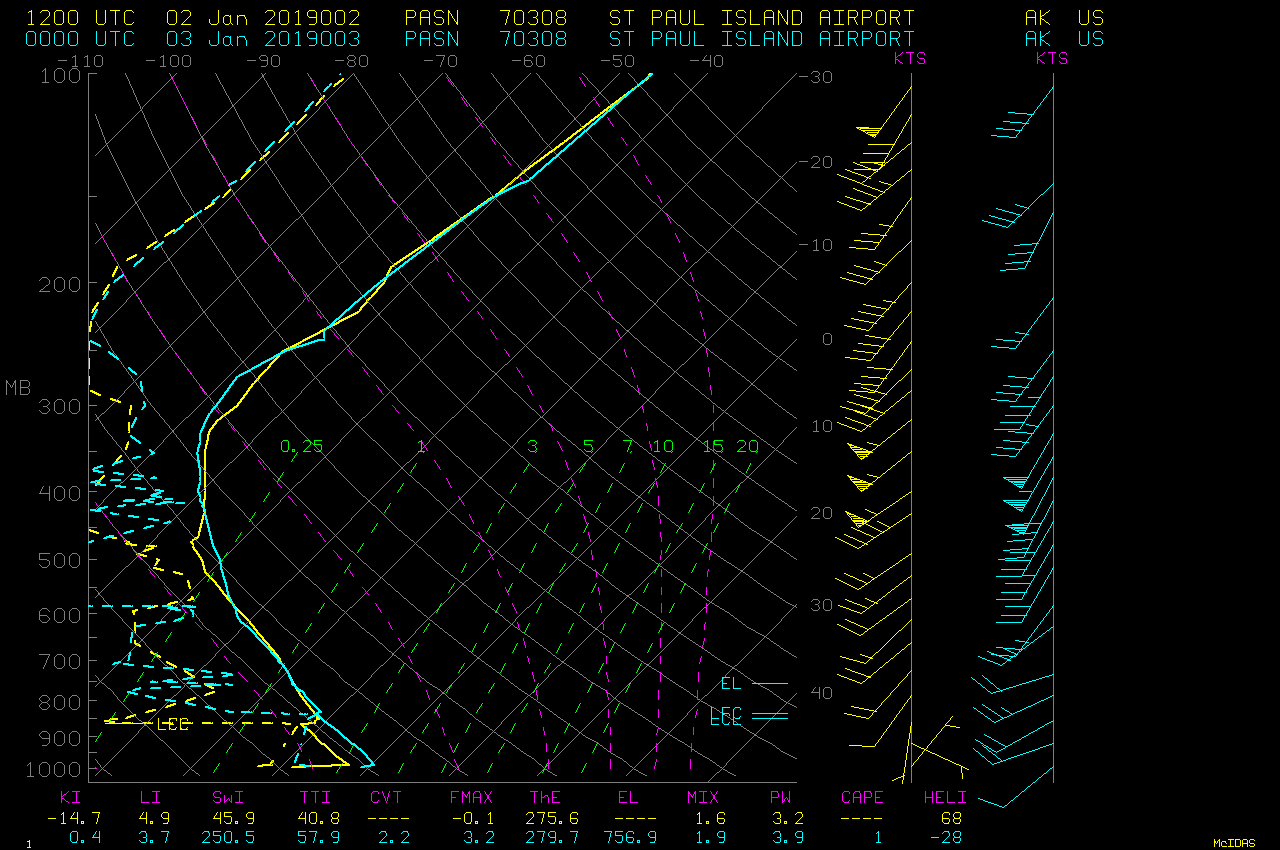Select the green 15 mixing ratio label
Image resolution: width=1280 pixels, height=850 pixels.
[x=712, y=446]
